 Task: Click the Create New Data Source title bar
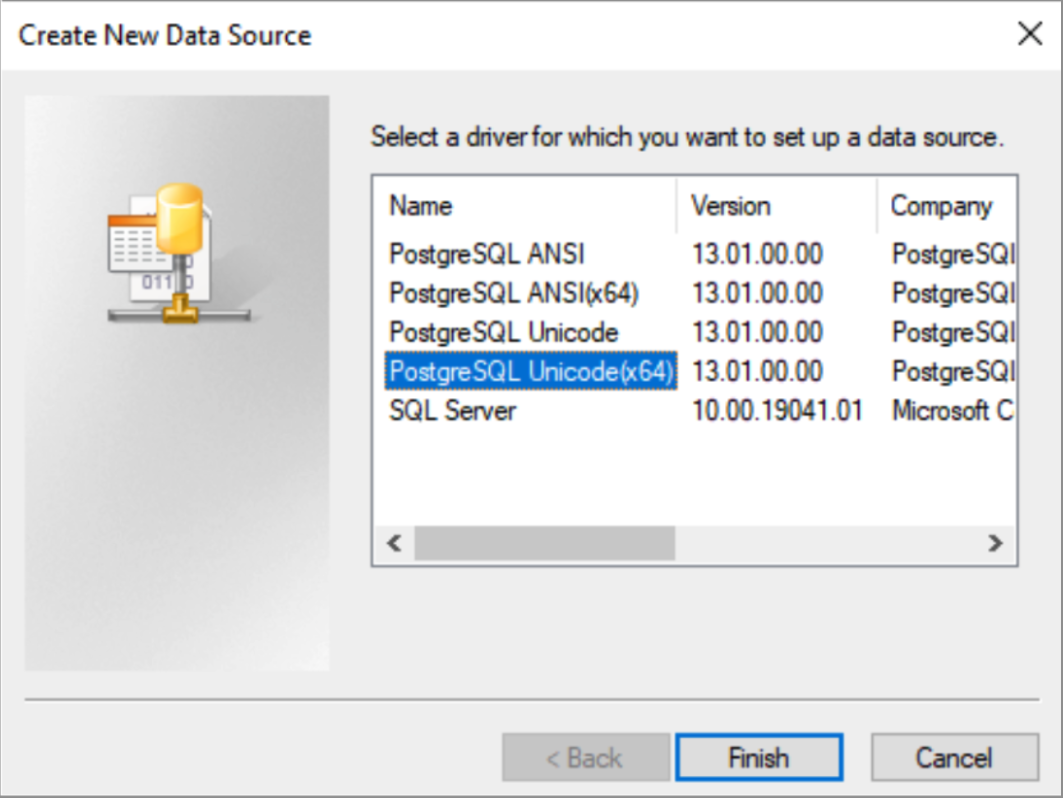tap(500, 35)
